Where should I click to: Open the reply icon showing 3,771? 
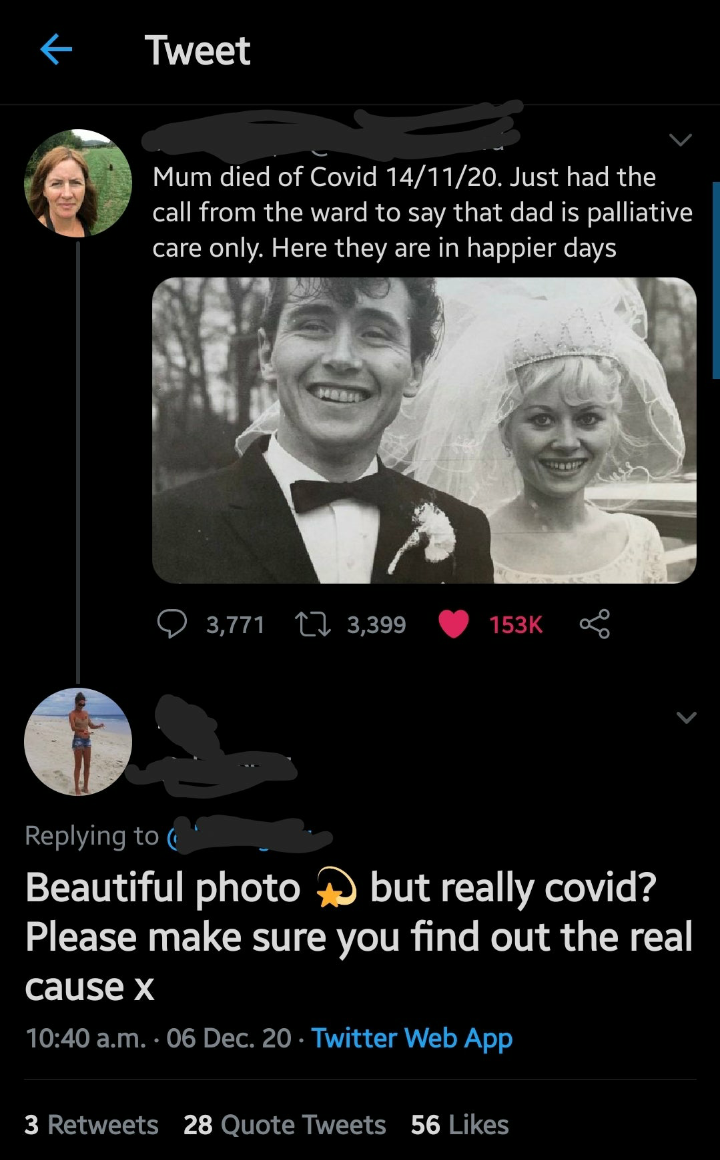tap(173, 624)
